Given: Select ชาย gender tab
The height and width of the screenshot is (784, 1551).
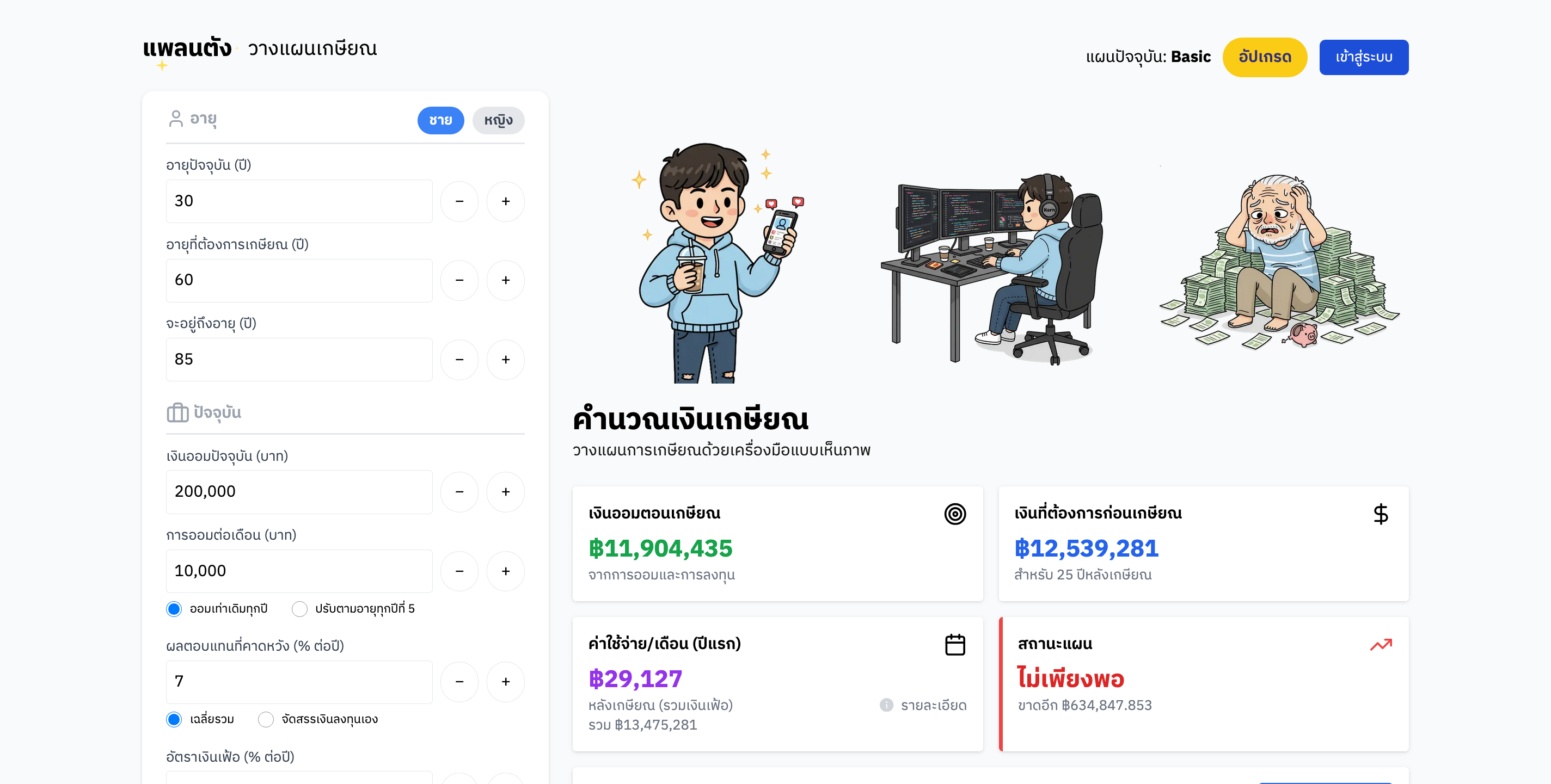Looking at the screenshot, I should tap(440, 120).
